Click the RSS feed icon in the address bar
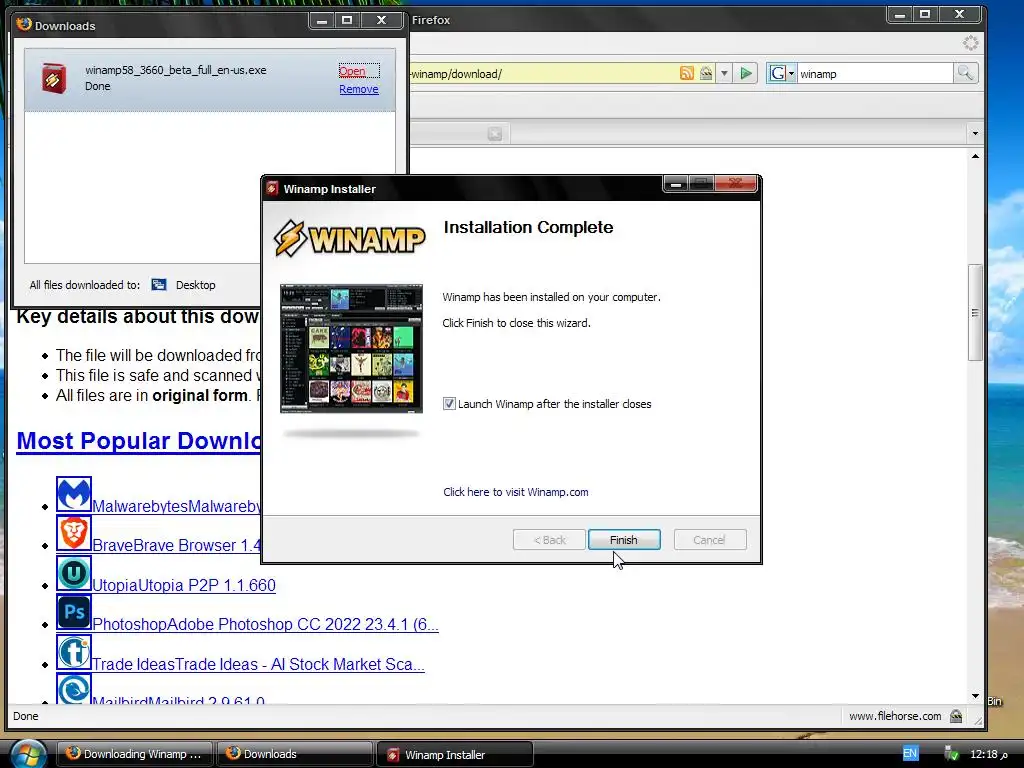Viewport: 1024px width, 768px height. [686, 73]
